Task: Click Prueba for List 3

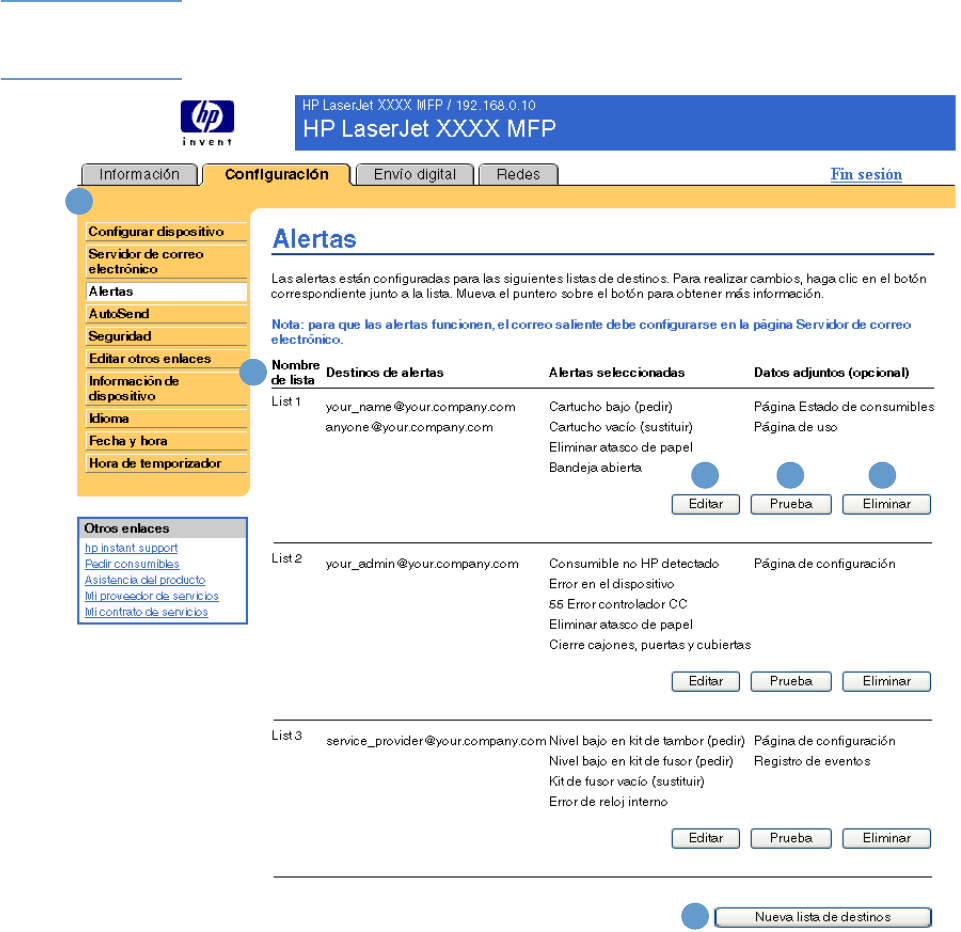Action: [x=791, y=838]
